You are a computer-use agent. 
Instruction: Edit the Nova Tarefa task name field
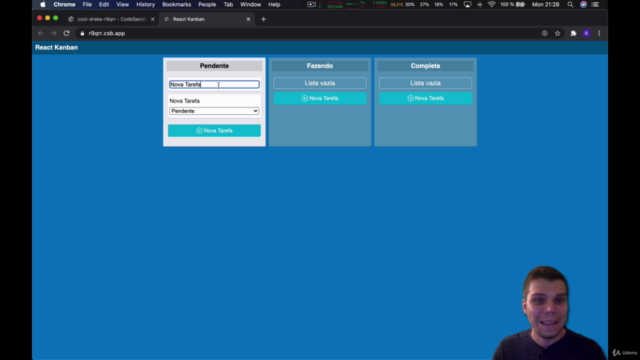pos(214,84)
